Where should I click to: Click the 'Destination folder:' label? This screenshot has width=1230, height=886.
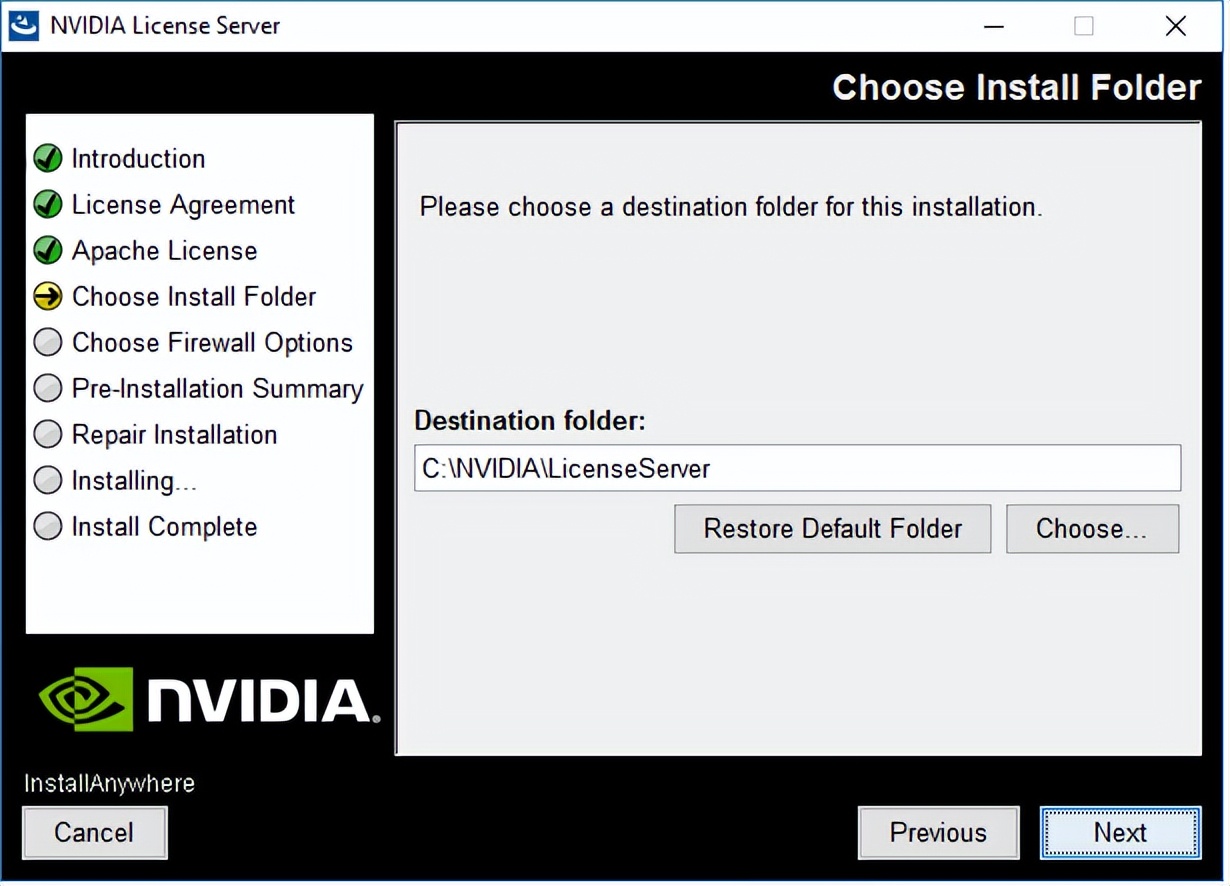coord(530,421)
